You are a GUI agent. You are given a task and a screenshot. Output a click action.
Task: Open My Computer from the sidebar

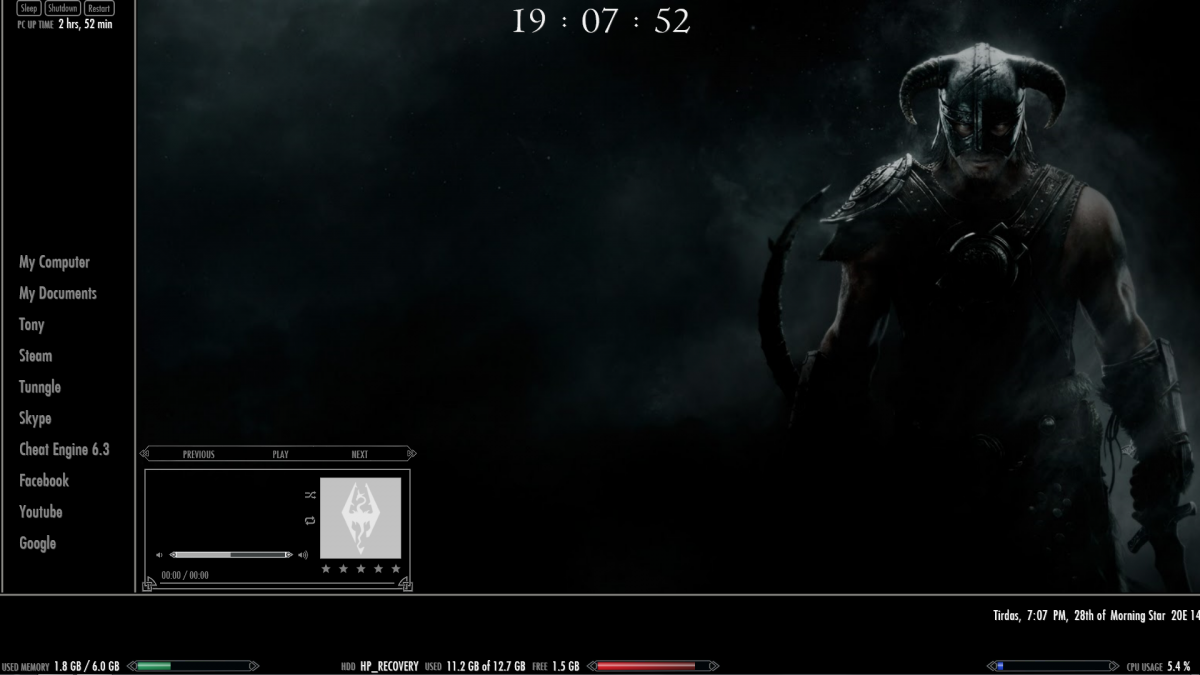[54, 262]
